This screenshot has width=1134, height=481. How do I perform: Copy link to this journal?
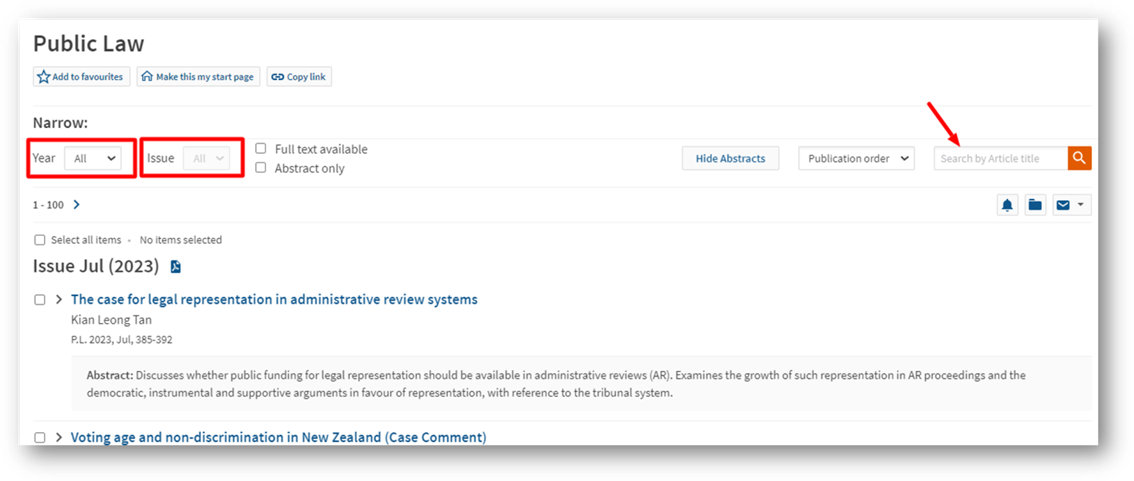[x=299, y=77]
